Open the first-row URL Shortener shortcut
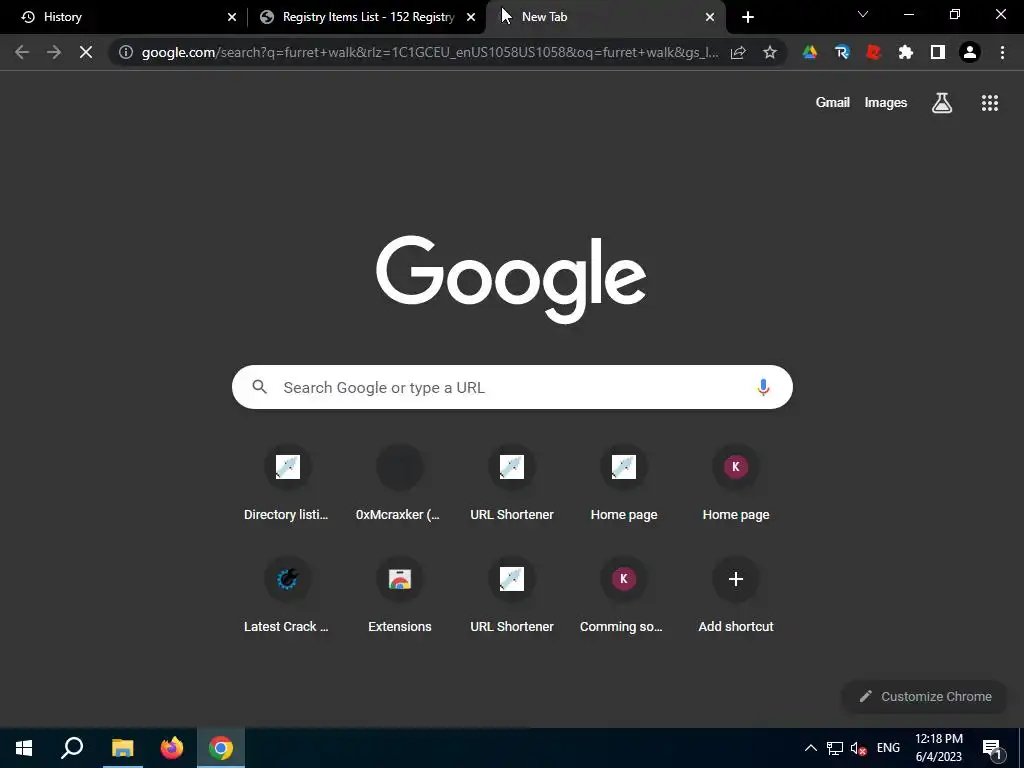This screenshot has height=768, width=1024. (x=511, y=485)
